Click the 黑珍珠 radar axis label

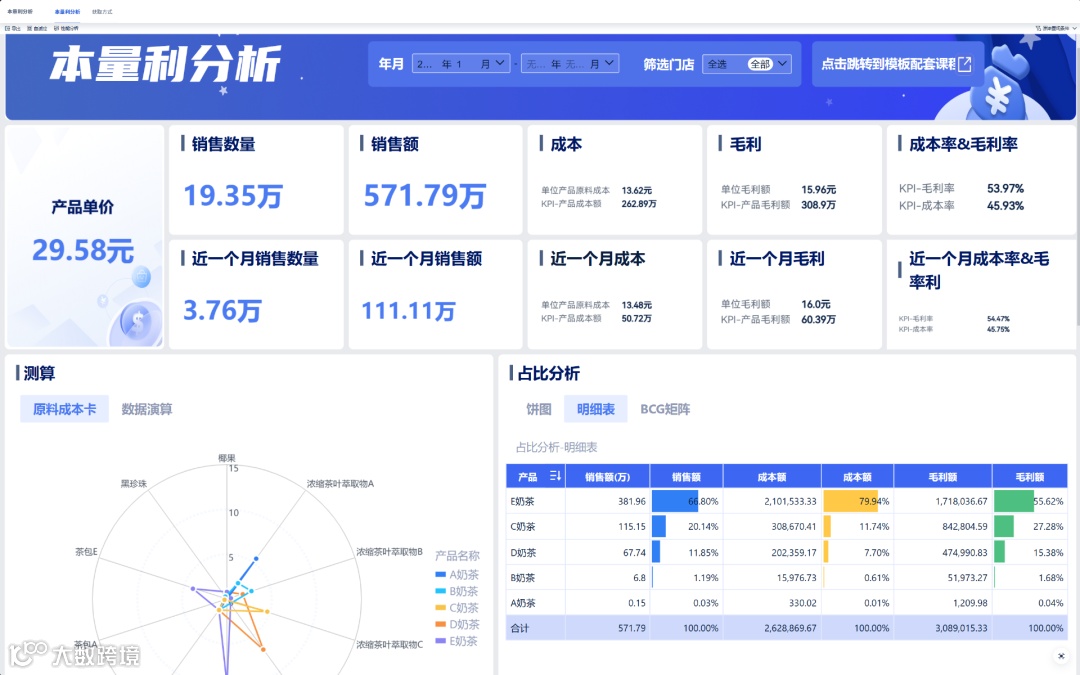134,484
